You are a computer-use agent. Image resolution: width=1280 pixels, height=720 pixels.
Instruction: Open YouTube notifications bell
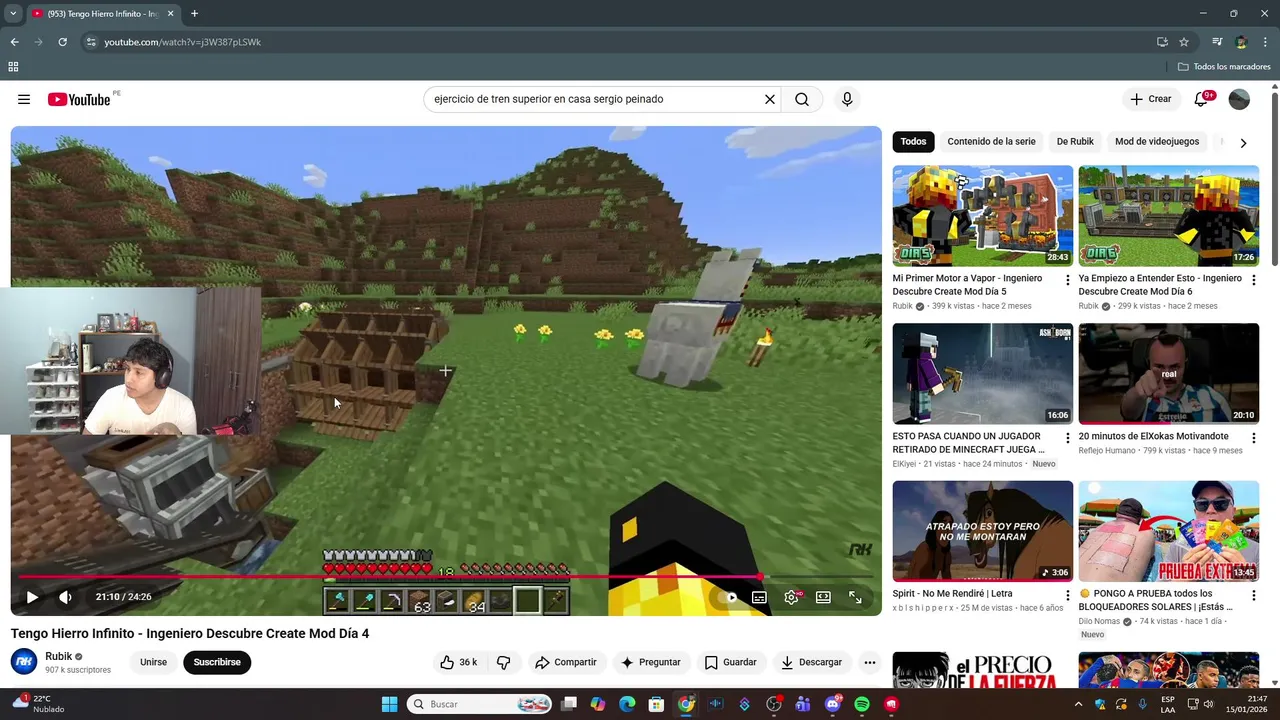pyautogui.click(x=1202, y=99)
